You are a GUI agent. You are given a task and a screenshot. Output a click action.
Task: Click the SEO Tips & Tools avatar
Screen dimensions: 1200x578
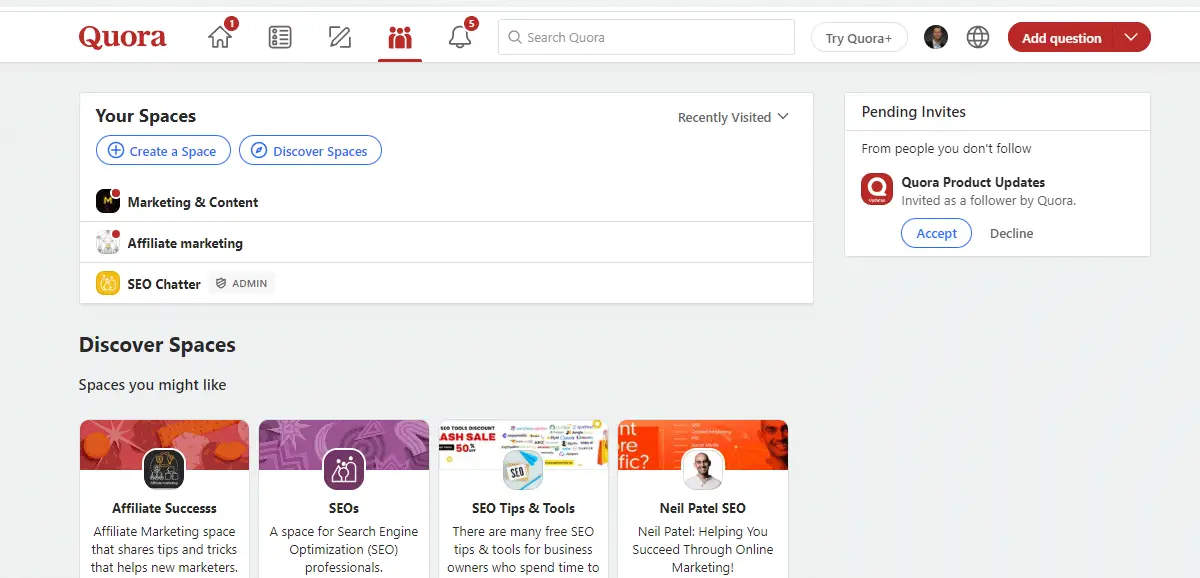click(523, 470)
